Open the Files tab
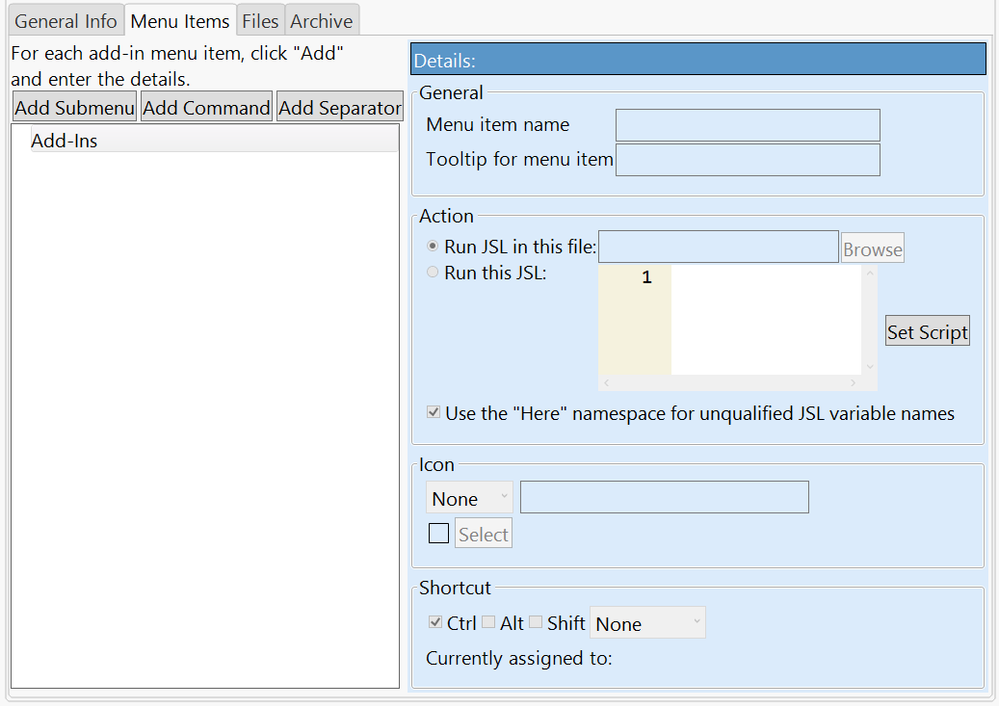The image size is (999, 706). pos(260,21)
